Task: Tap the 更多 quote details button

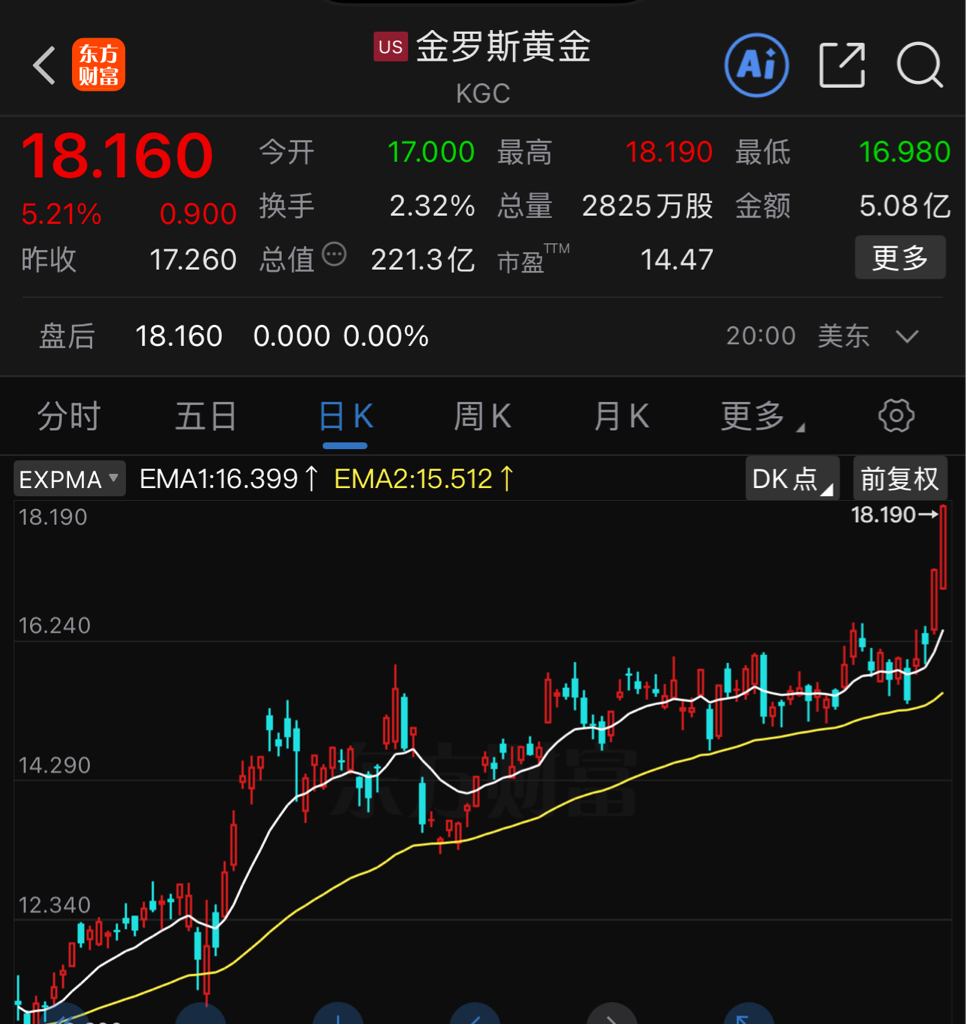Action: (x=900, y=257)
